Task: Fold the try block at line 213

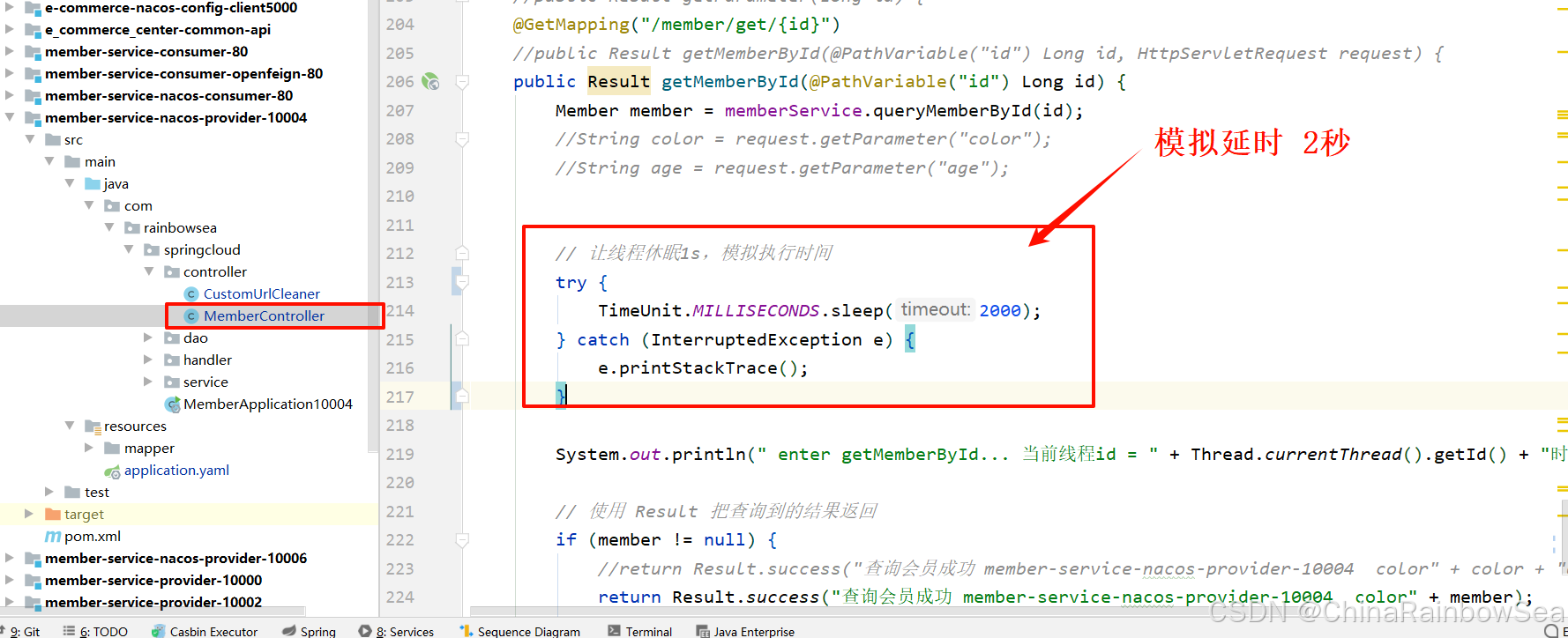Action: click(x=462, y=282)
